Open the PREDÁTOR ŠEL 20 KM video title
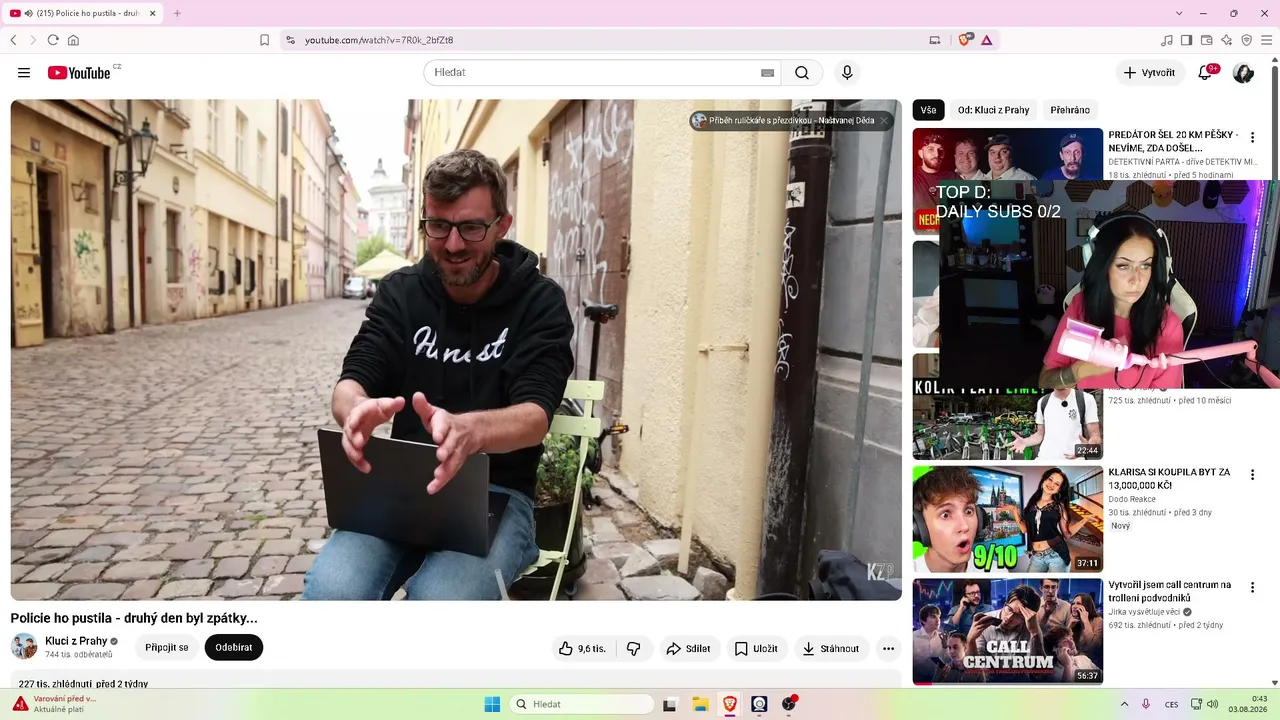Viewport: 1280px width, 720px height. (1173, 141)
